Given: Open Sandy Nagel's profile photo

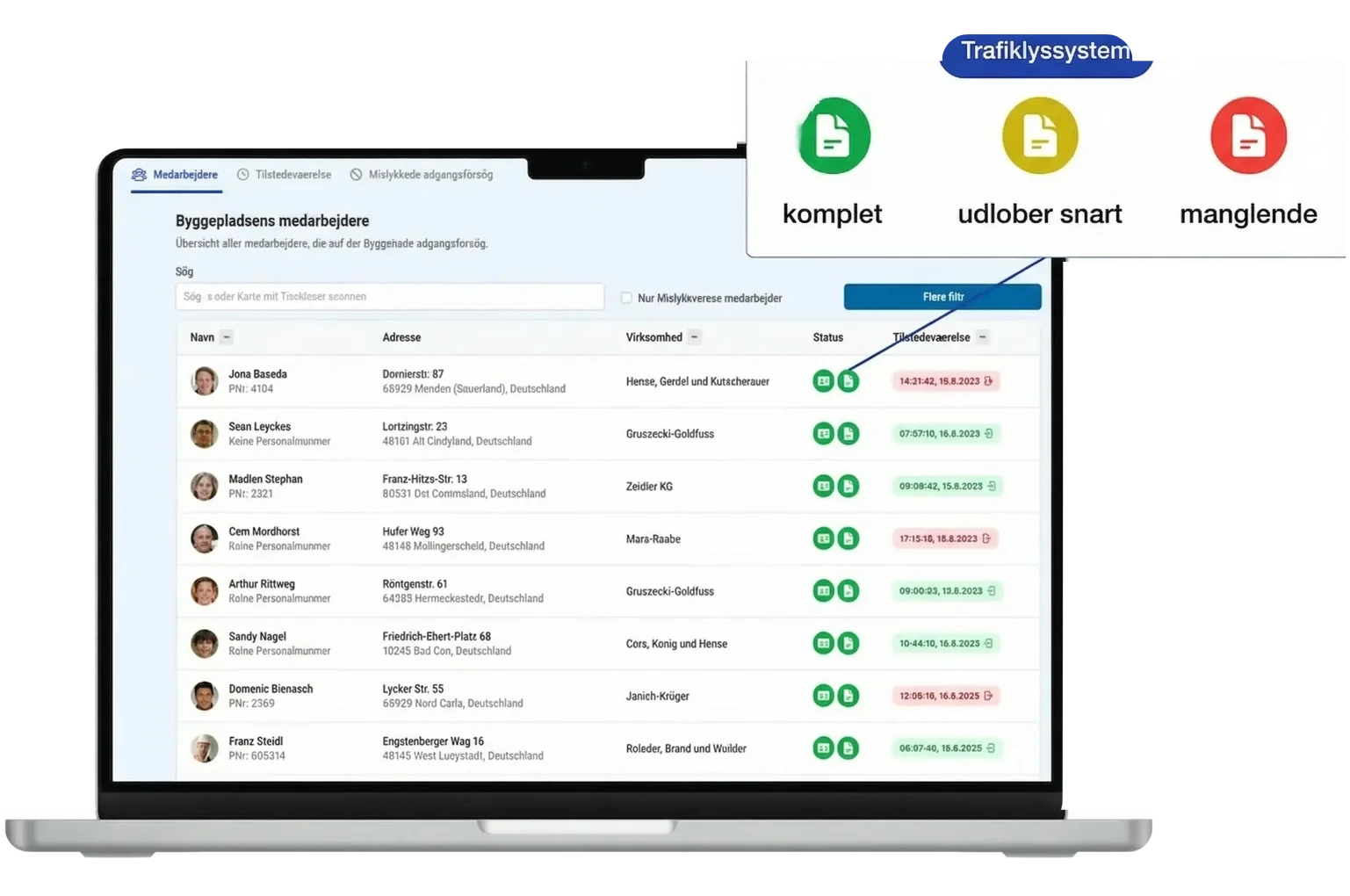Looking at the screenshot, I should (x=205, y=644).
